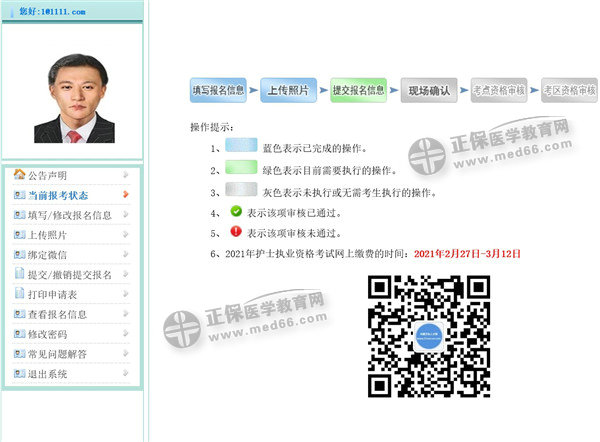Click the page icon beside 提交/撤销提交报名
The height and width of the screenshot is (442, 600).
pyautogui.click(x=19, y=274)
